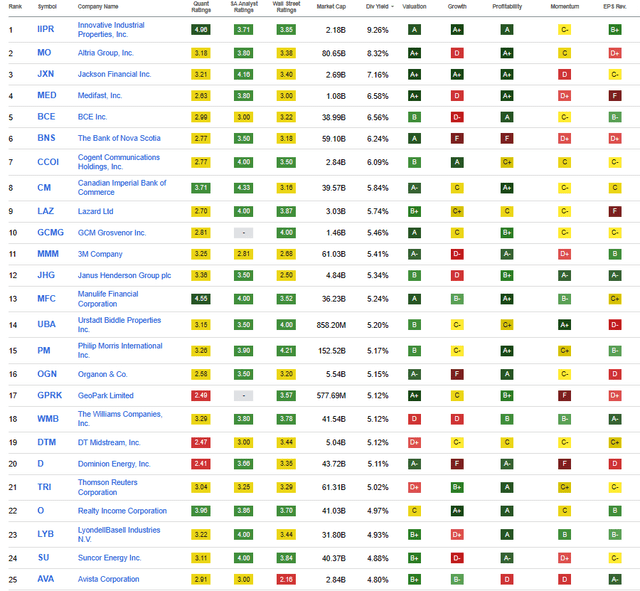Click the SU ticker symbol
The image size is (640, 591).
pyautogui.click(x=43, y=558)
